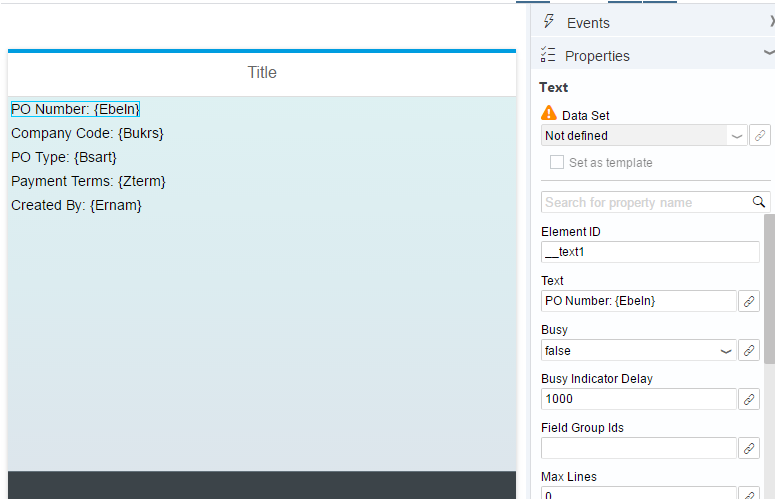Click the binding link icon beside Data Set

click(760, 135)
